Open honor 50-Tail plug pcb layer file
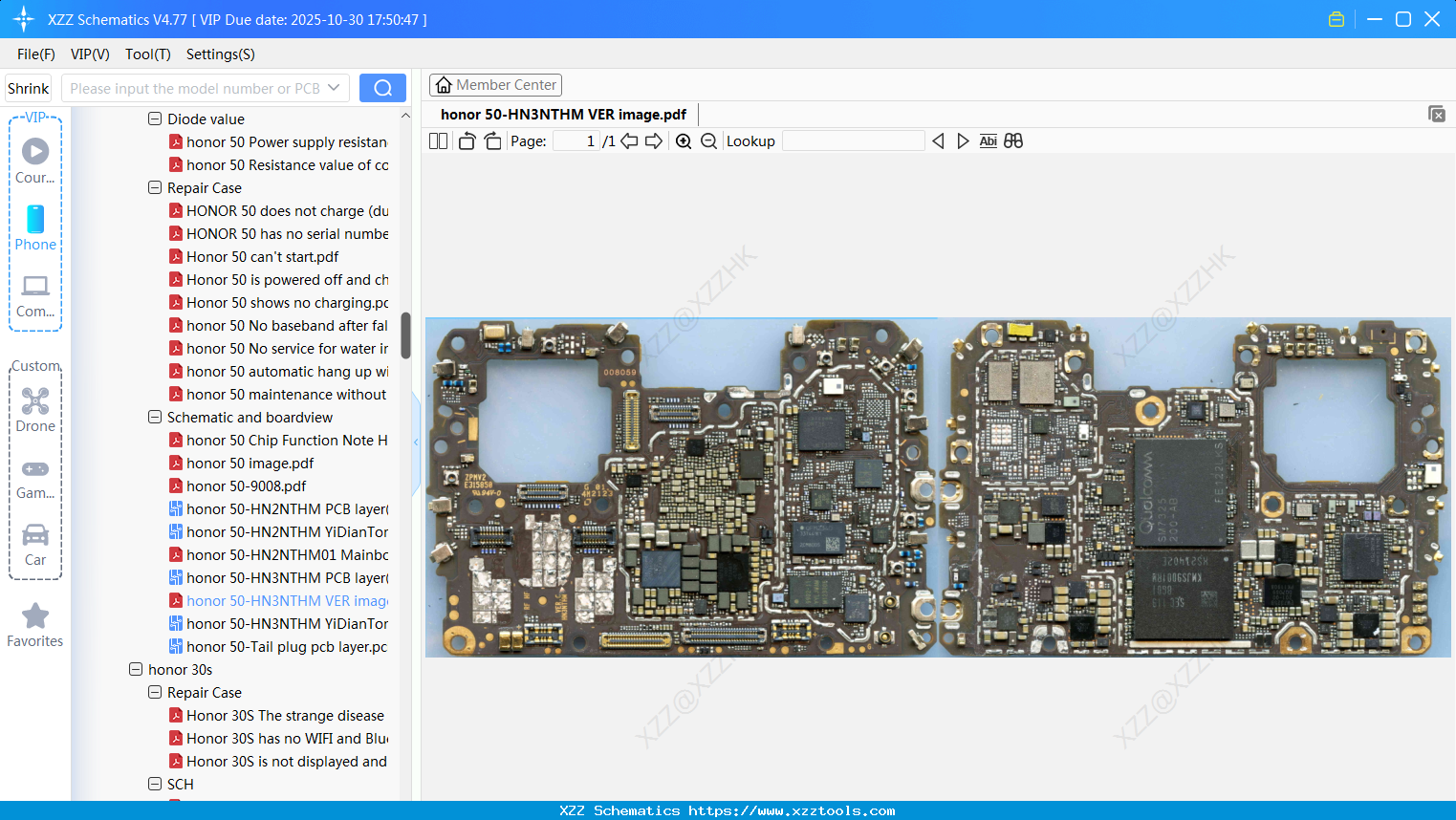 278,647
